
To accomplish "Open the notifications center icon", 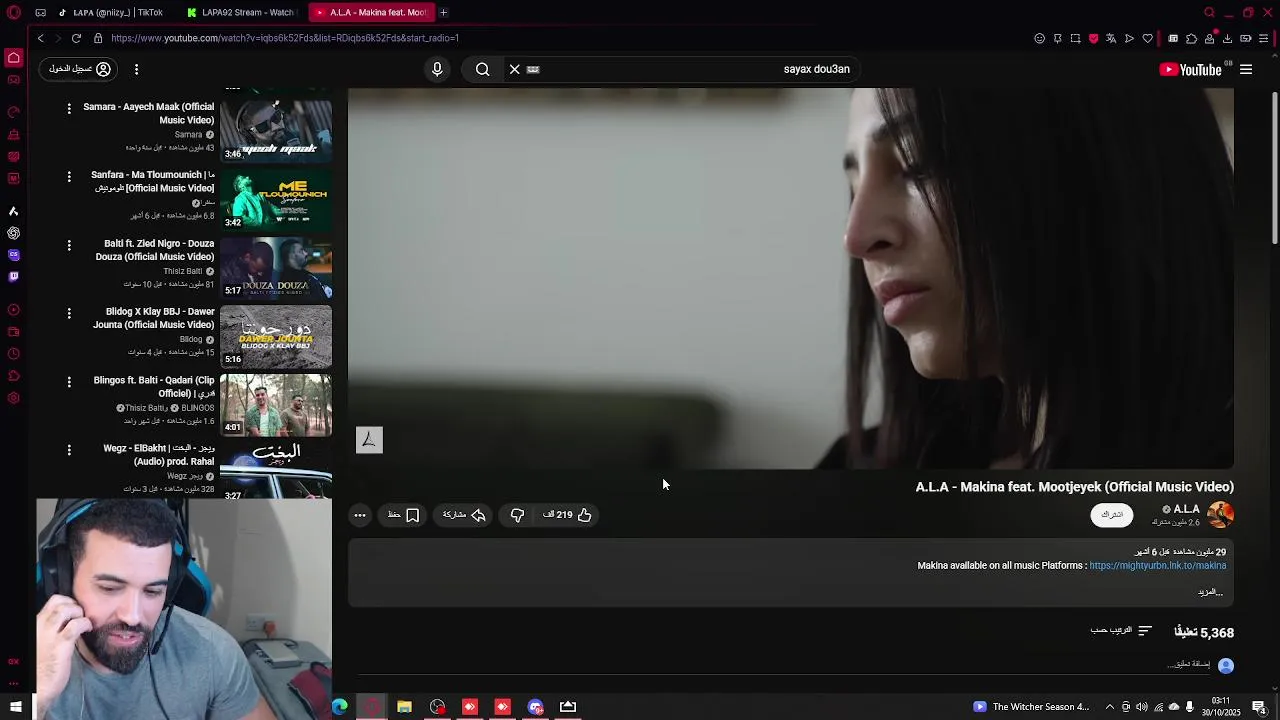I will point(1259,707).
